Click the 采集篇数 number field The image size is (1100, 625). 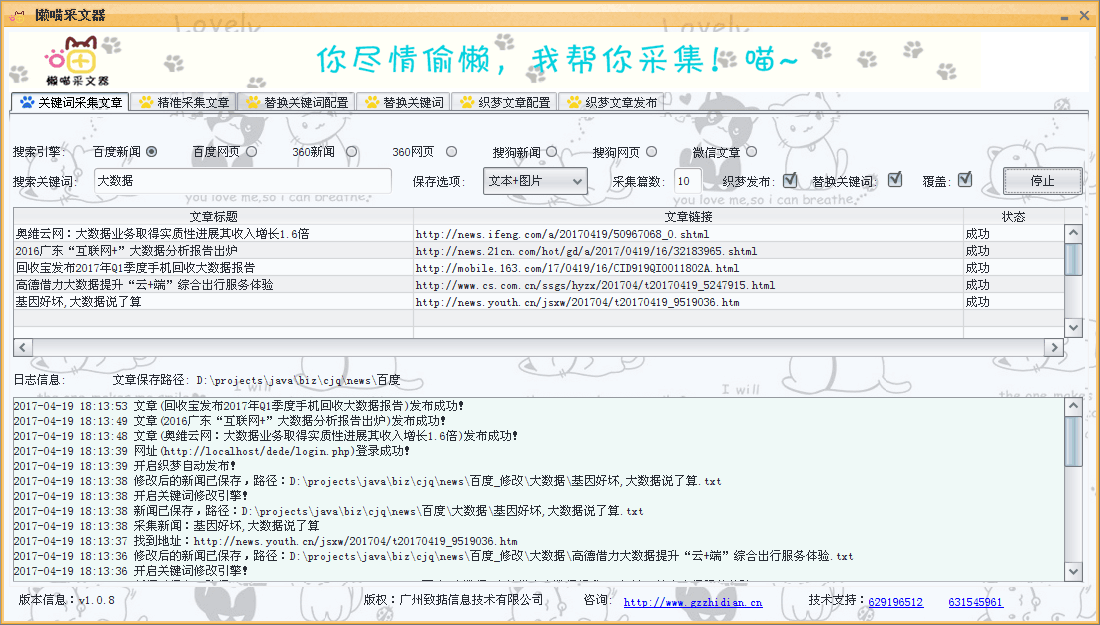688,181
